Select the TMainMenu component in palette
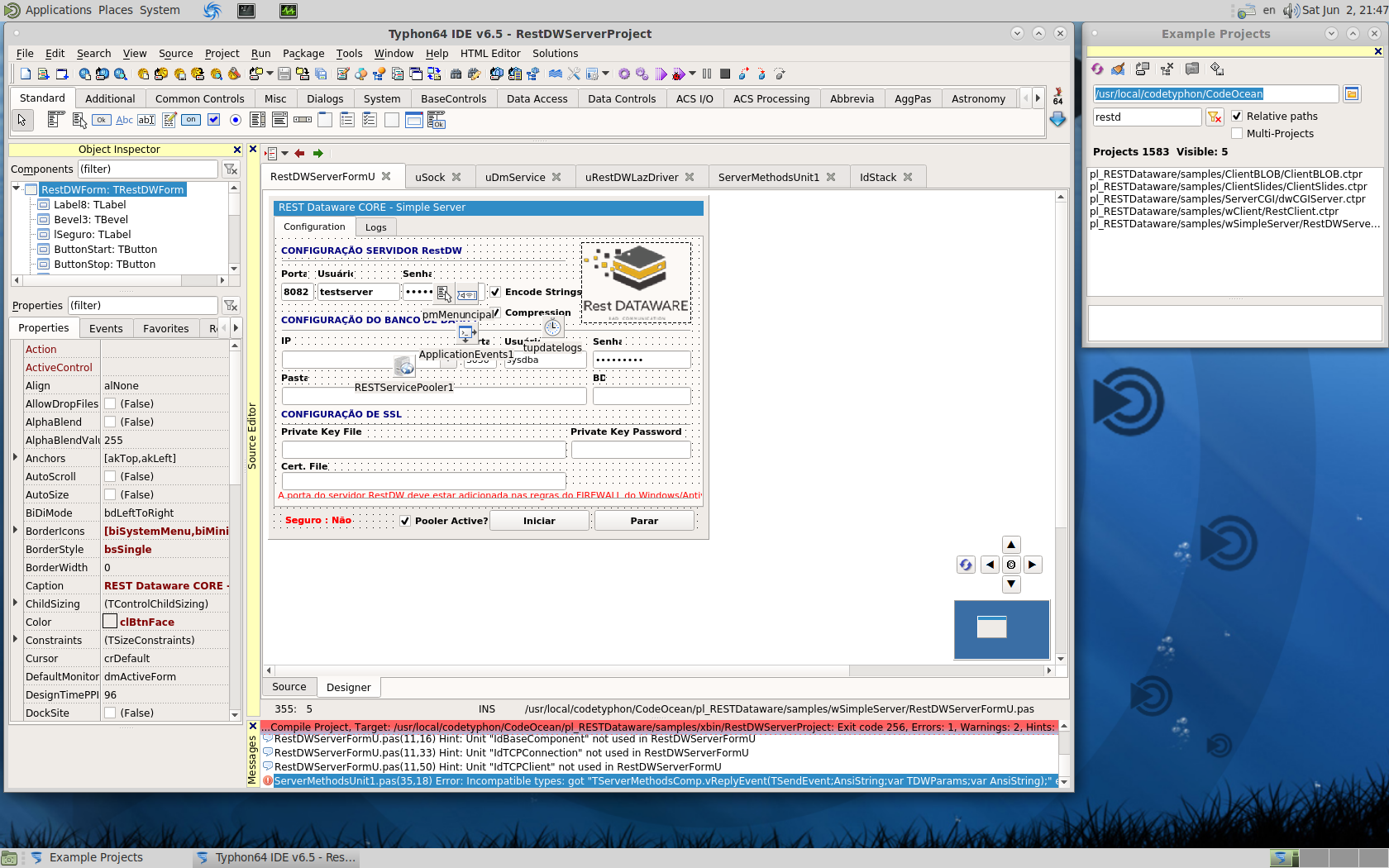Image resolution: width=1389 pixels, height=868 pixels. [56, 120]
